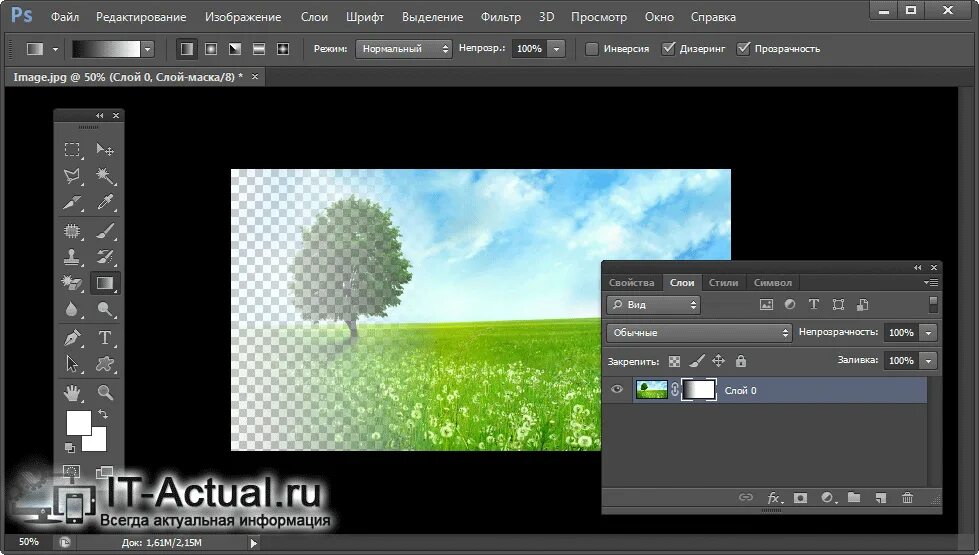Select the Brush tool
The height and width of the screenshot is (555, 979).
point(104,230)
